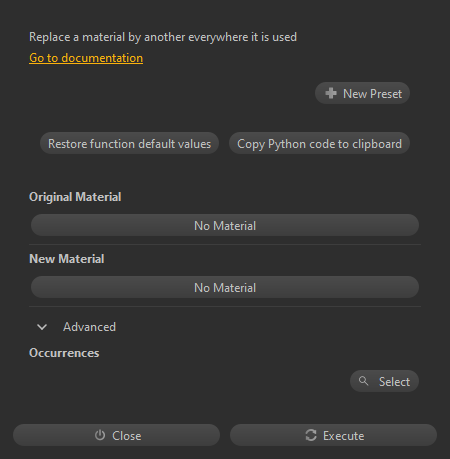The image size is (450, 459).
Task: Click the Execute button text
Action: coord(343,436)
